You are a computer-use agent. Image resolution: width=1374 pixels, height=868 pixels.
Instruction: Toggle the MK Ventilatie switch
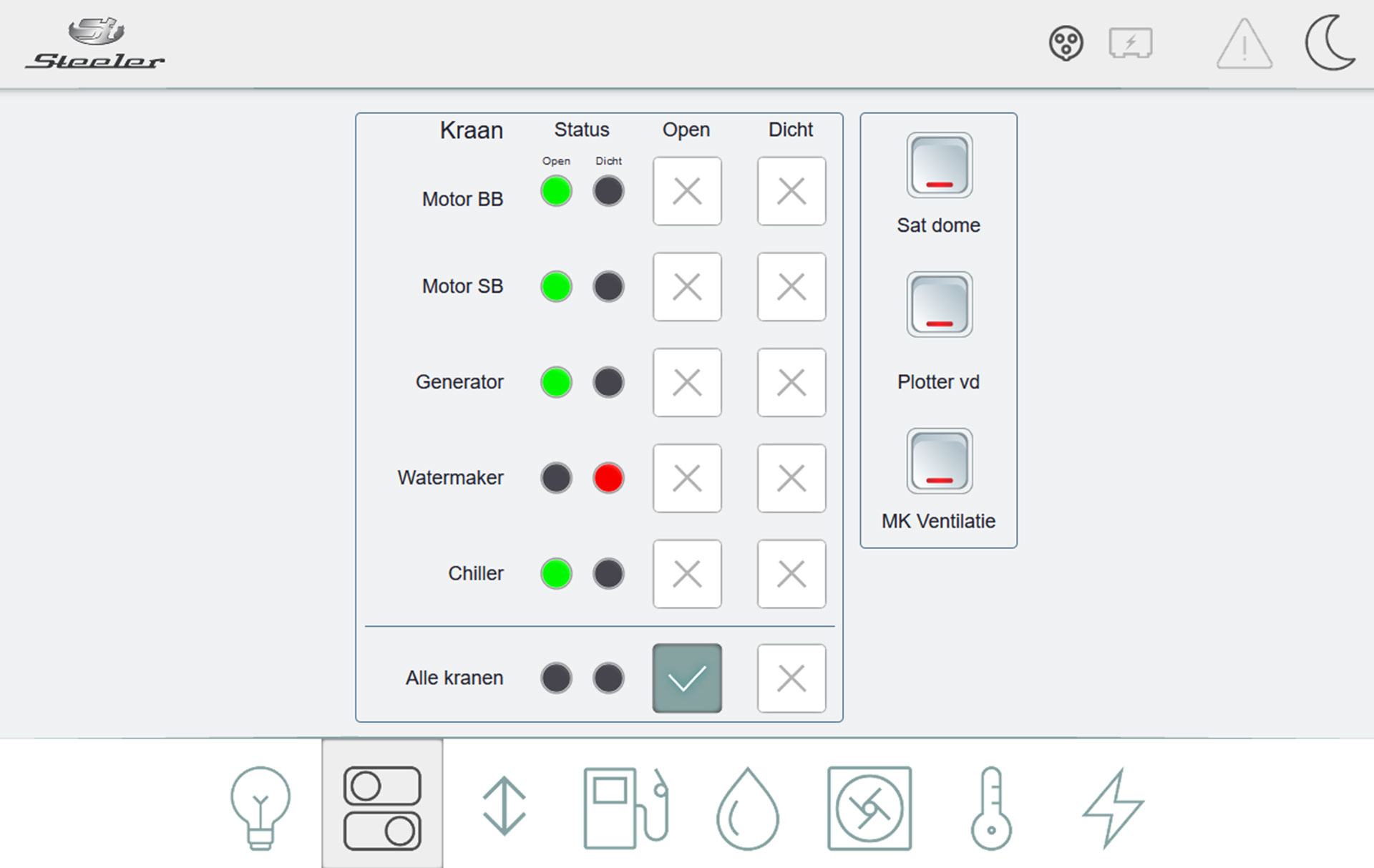(940, 461)
